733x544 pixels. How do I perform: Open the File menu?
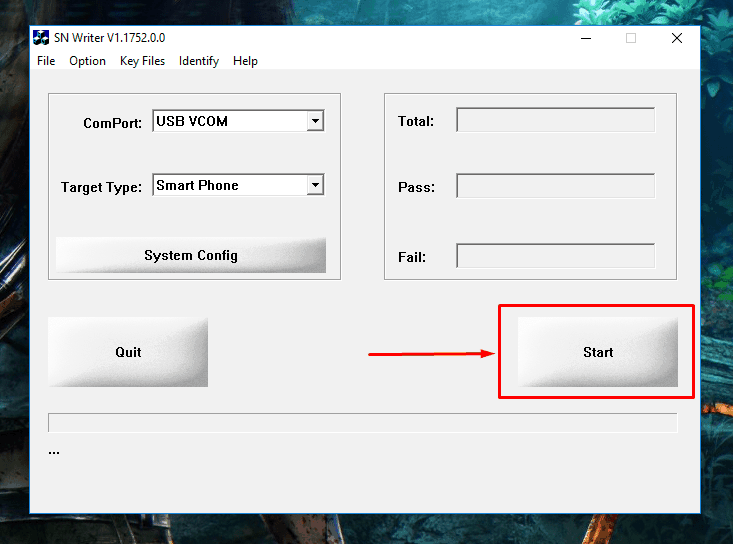(46, 61)
